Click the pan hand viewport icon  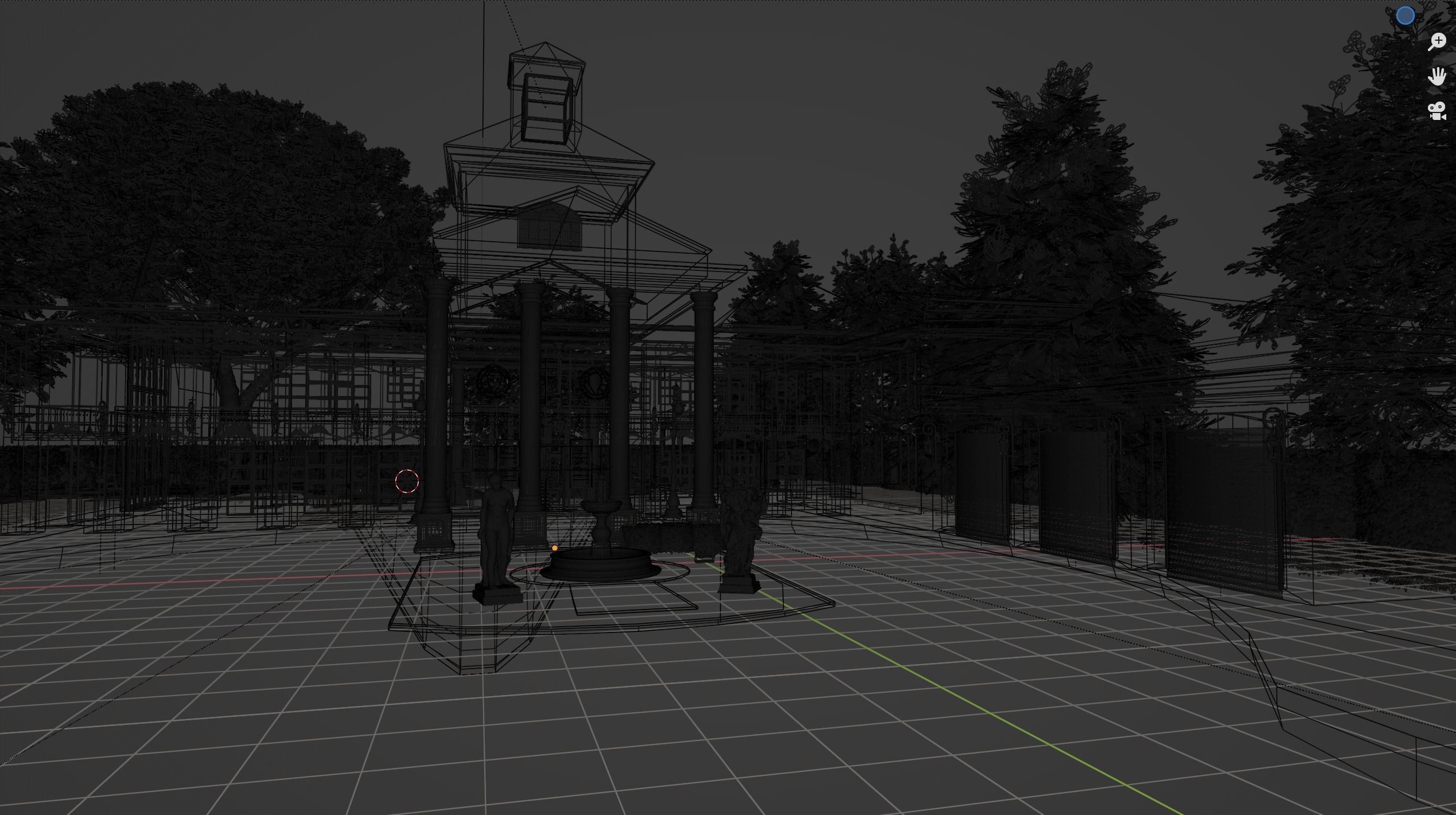(1437, 76)
